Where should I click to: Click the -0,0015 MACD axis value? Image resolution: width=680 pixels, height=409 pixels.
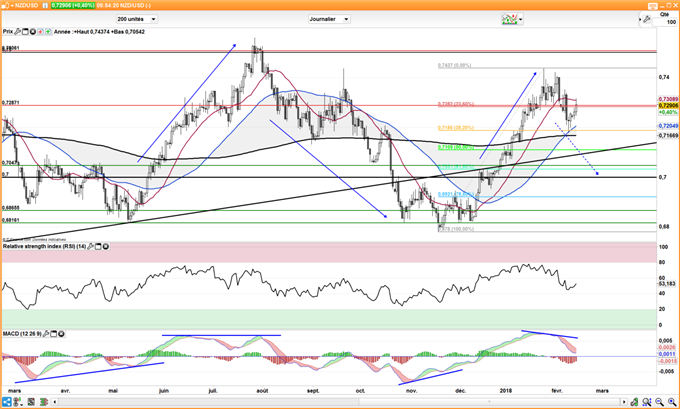tap(668, 361)
